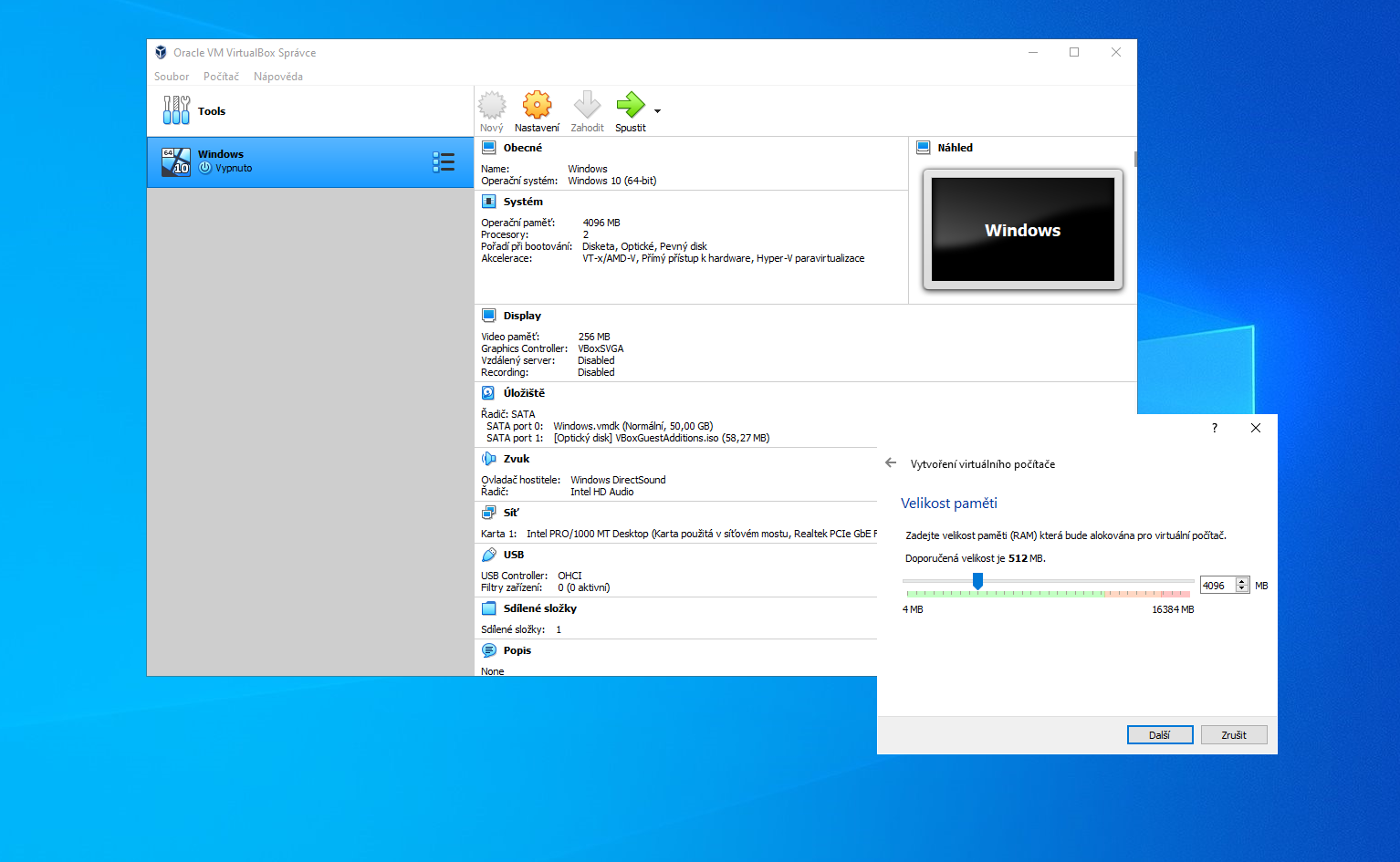Click the Windows 10 (64-bit) OS text
Viewport: 1400px width, 862px height.
[612, 181]
